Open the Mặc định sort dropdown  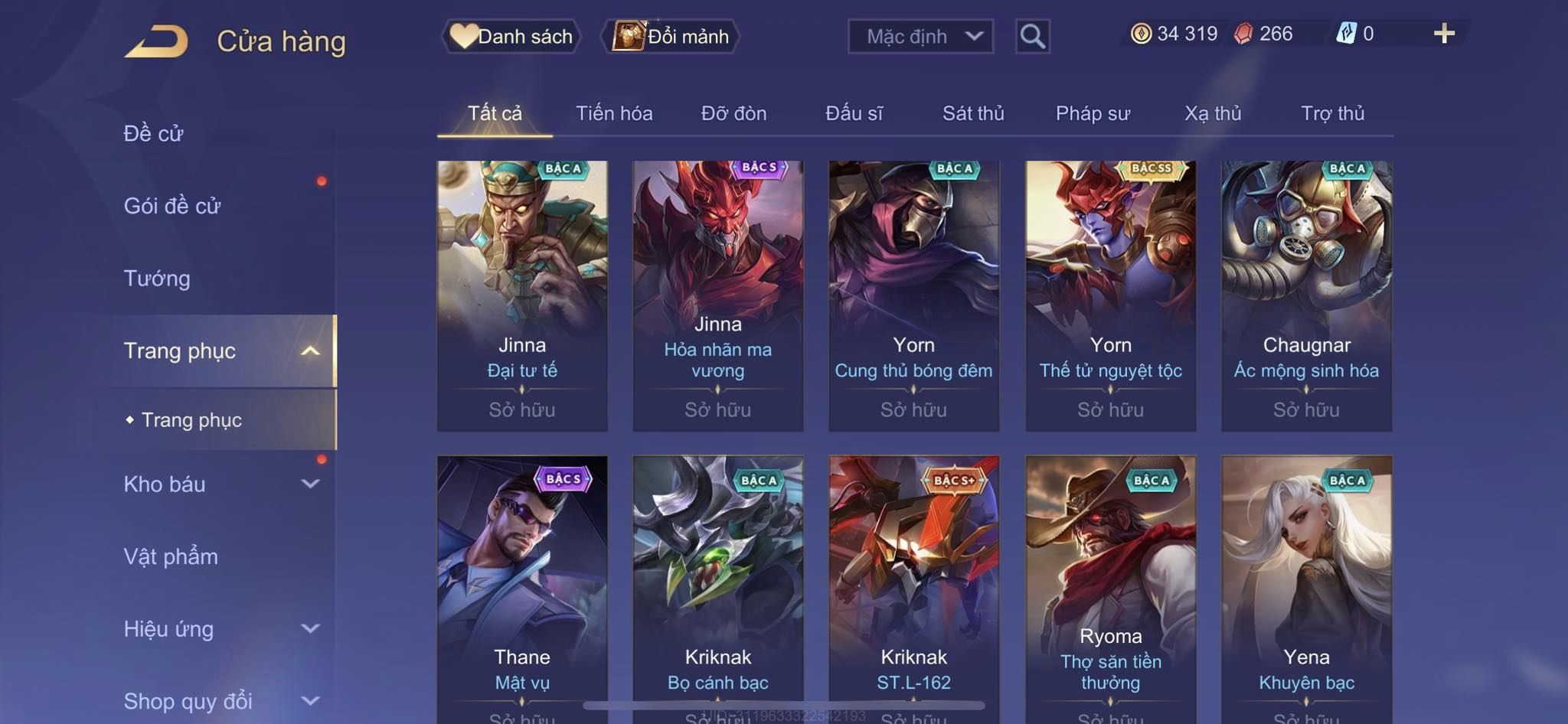tap(921, 36)
